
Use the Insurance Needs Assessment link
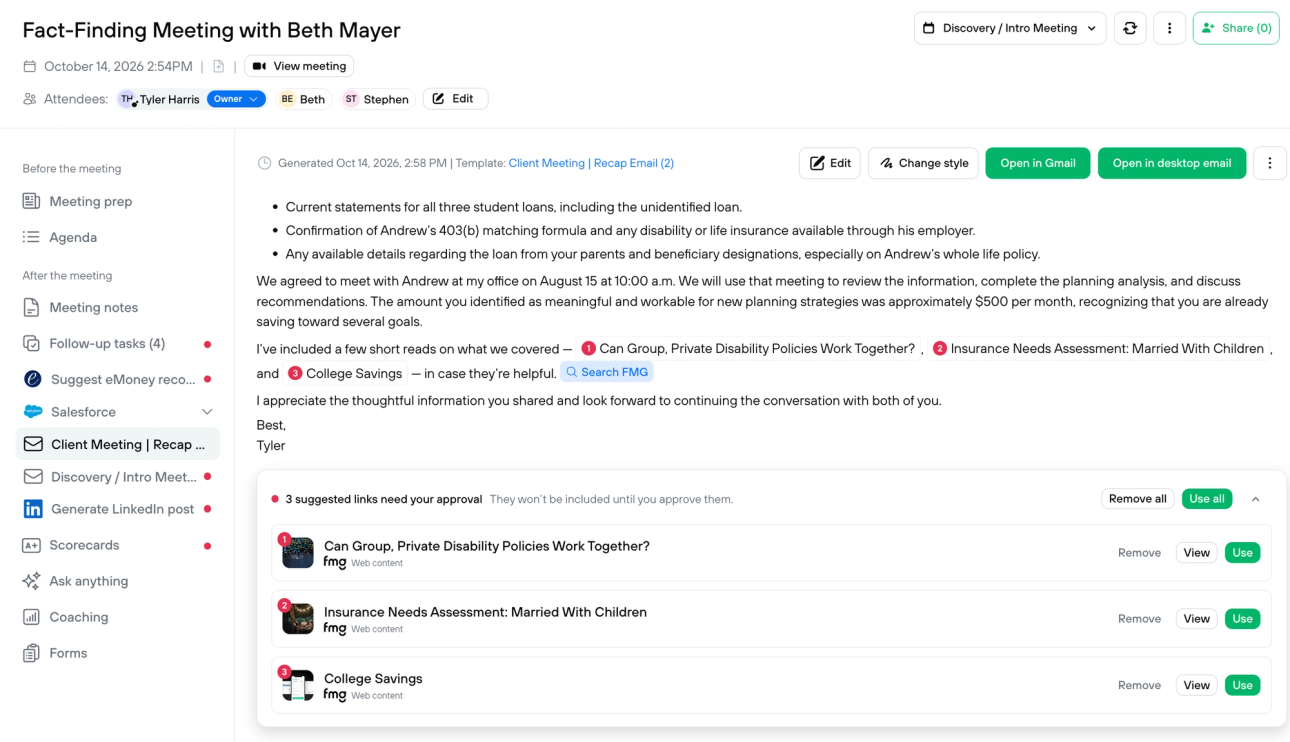tap(1242, 619)
